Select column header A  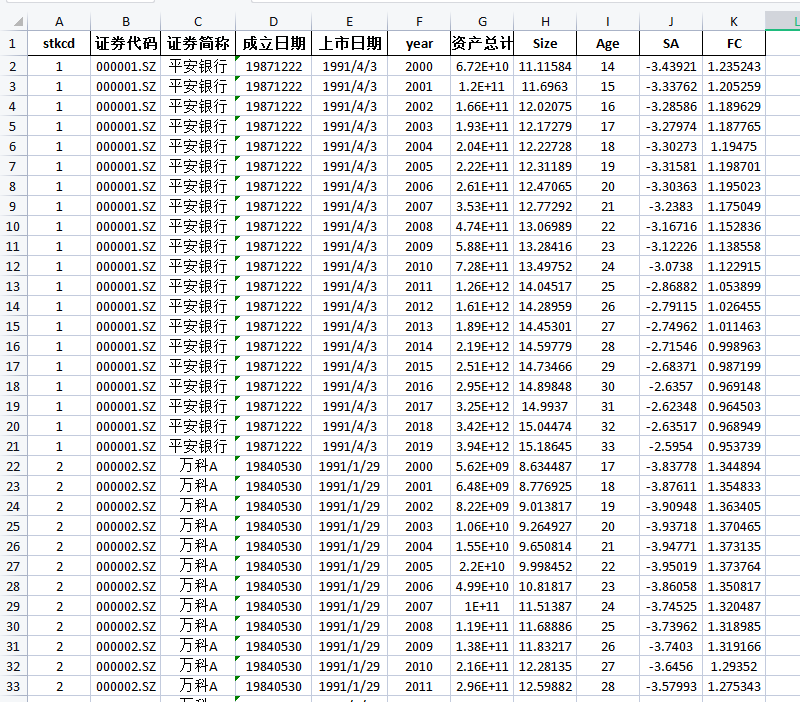59,22
